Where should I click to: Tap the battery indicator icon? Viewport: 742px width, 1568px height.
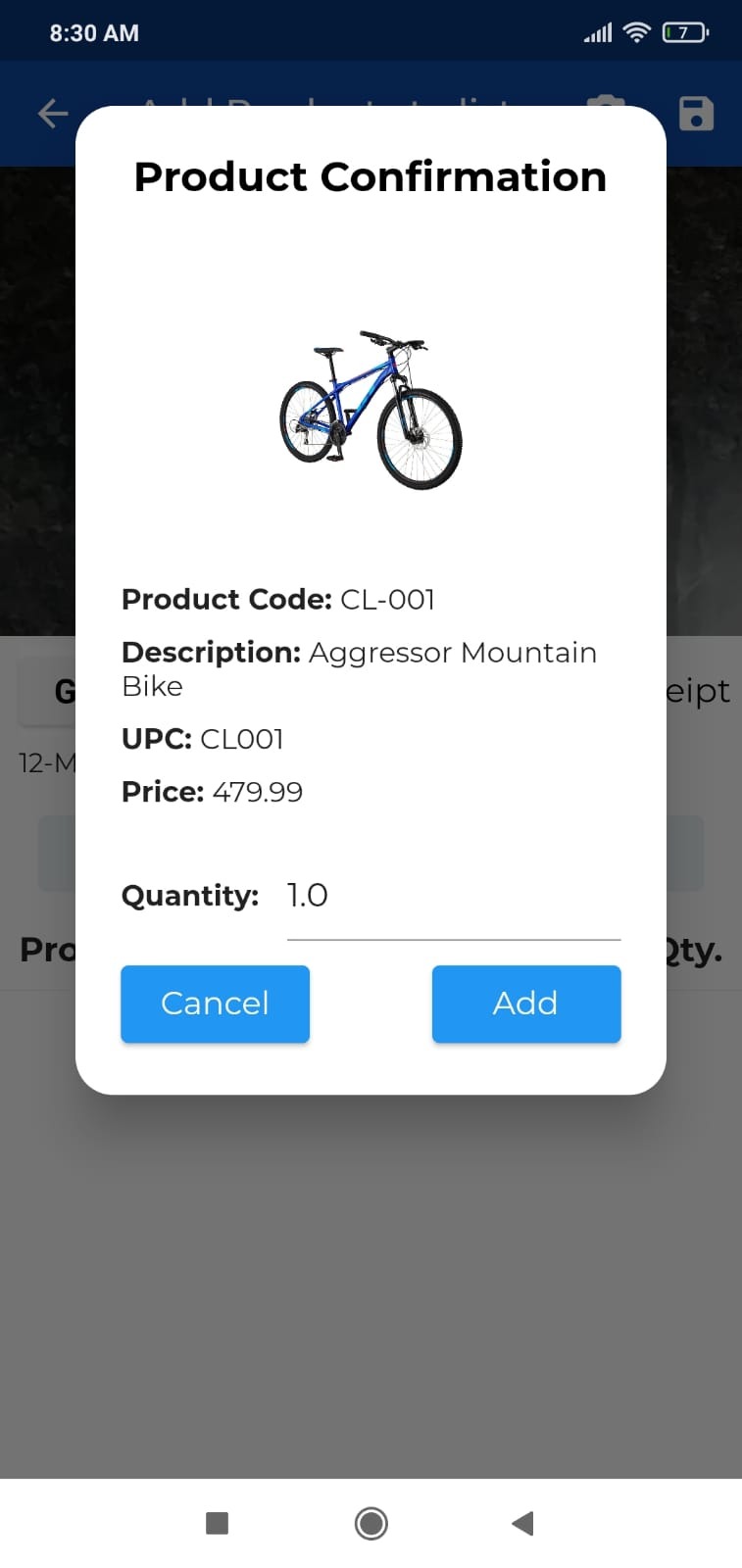(x=684, y=33)
